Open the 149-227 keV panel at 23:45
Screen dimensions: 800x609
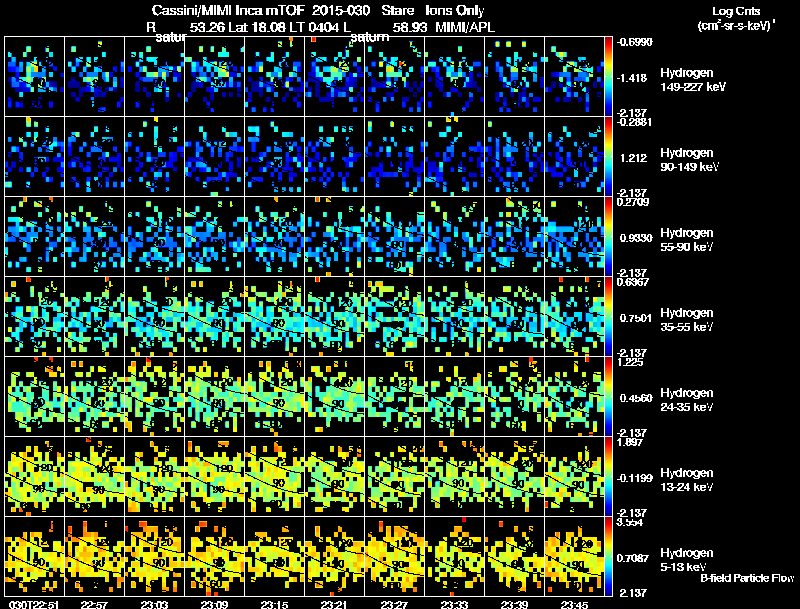click(574, 76)
